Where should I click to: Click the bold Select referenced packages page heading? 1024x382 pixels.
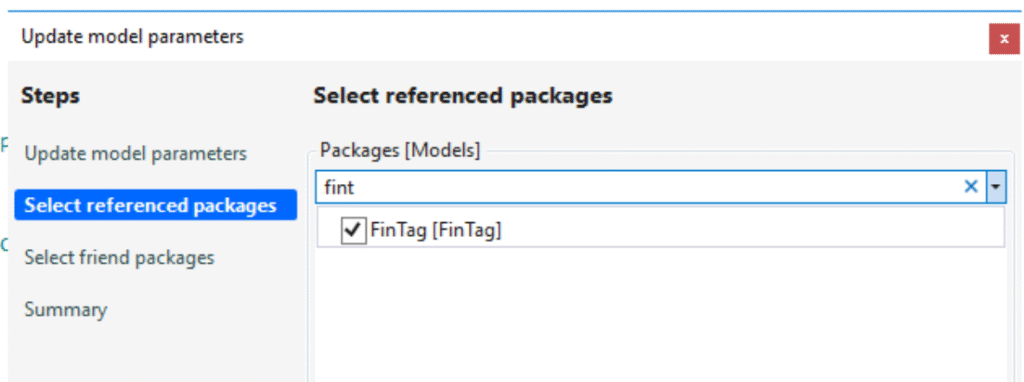[463, 96]
